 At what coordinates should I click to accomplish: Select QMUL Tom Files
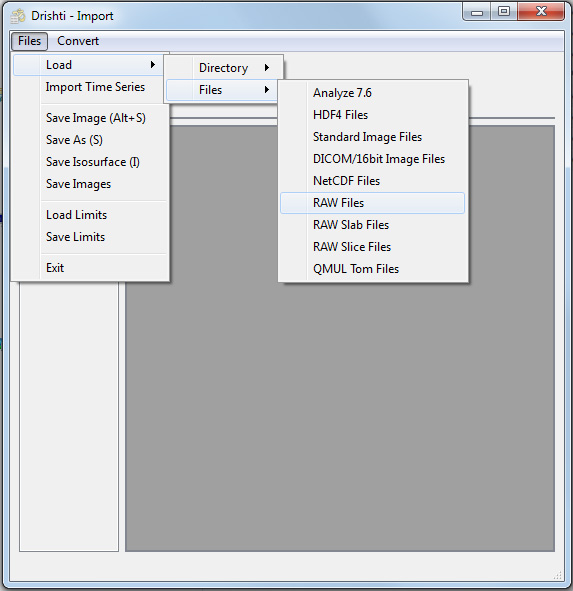pos(356,269)
